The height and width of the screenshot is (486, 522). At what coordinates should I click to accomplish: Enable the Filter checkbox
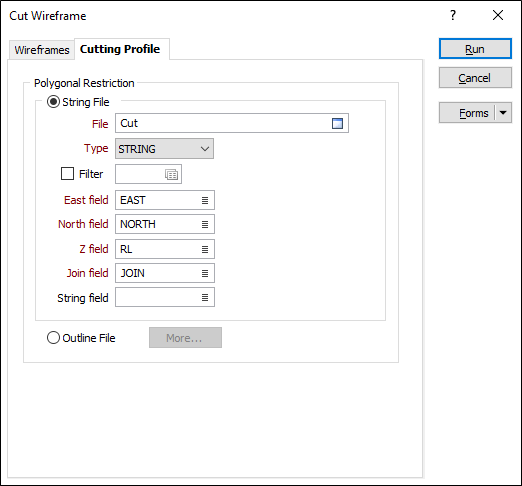[x=67, y=174]
